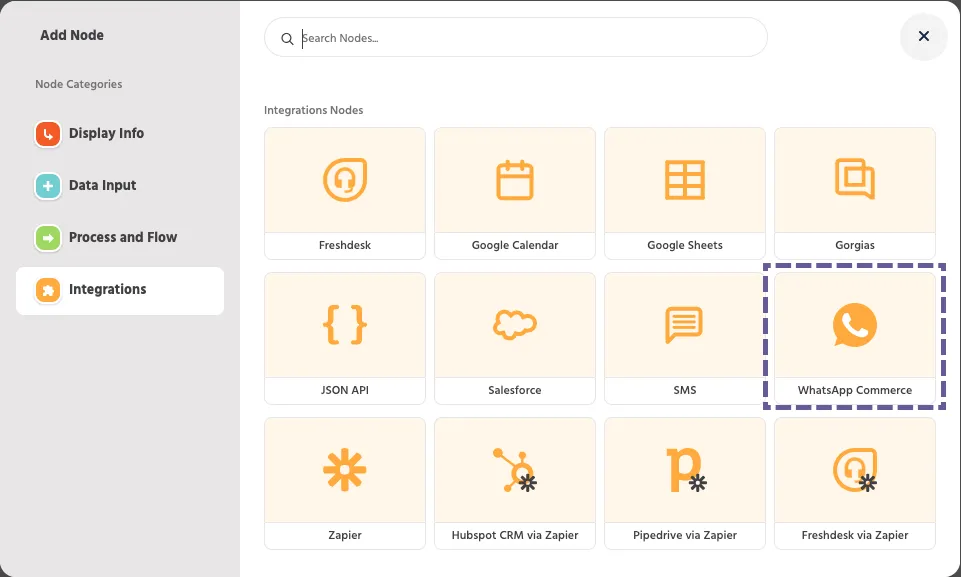Choose the Pipedrive via Zapier icon
The height and width of the screenshot is (577, 961).
pos(686,470)
